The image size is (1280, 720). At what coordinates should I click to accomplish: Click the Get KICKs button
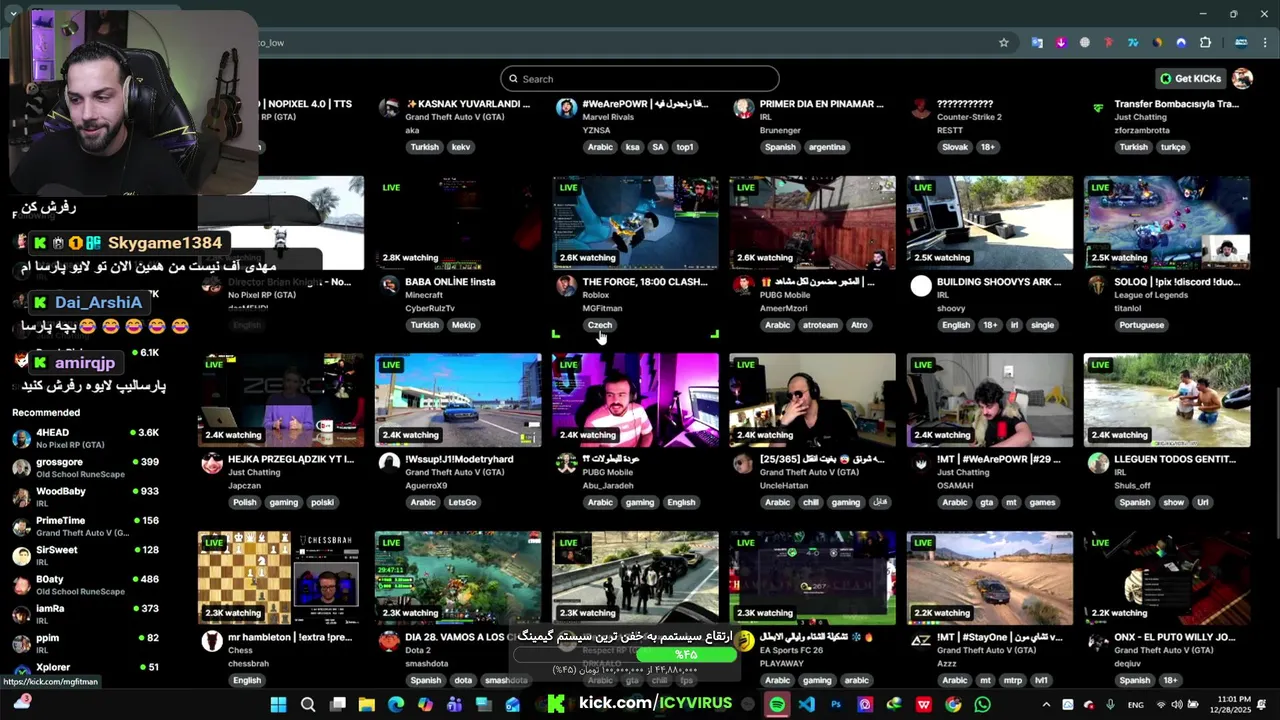pyautogui.click(x=1190, y=79)
